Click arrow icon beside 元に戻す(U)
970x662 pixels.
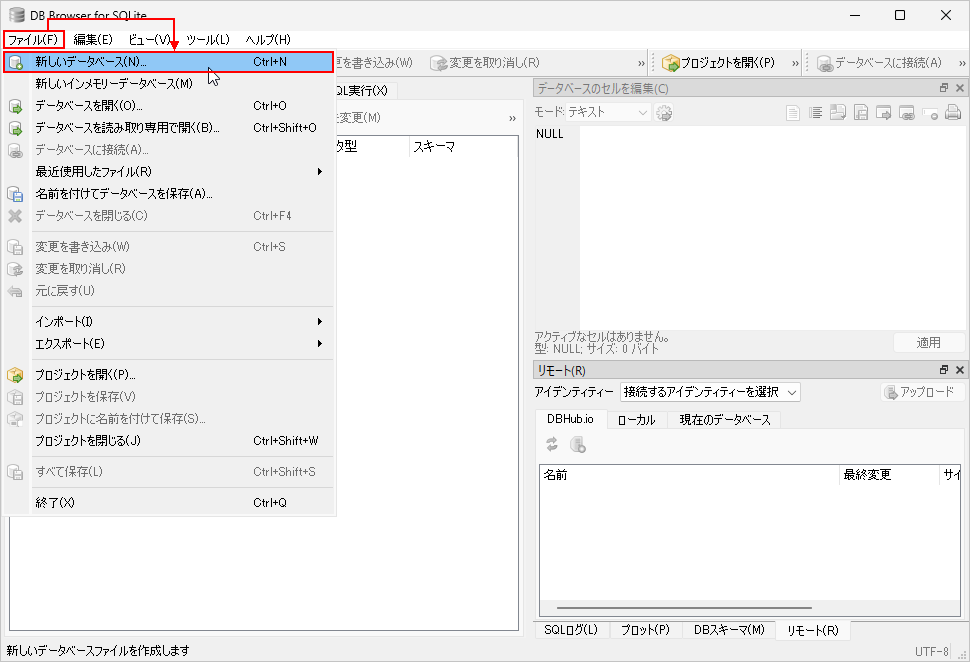15,291
